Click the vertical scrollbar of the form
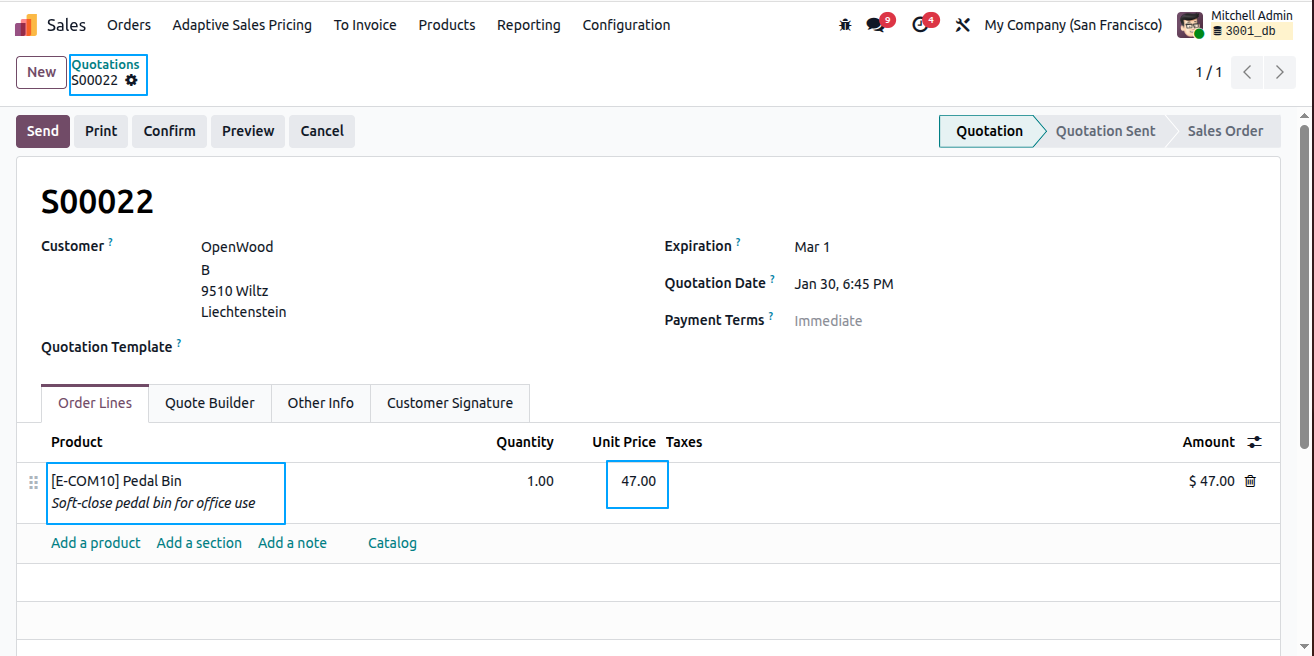Viewport: 1314px width, 656px height. (1304, 287)
